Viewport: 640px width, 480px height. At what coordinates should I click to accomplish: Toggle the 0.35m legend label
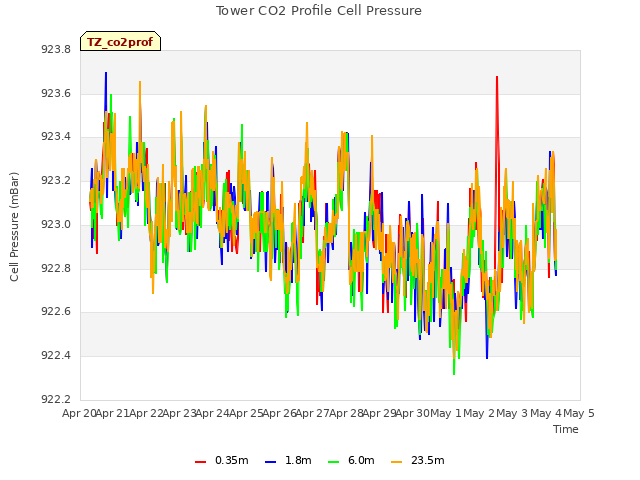click(x=232, y=460)
